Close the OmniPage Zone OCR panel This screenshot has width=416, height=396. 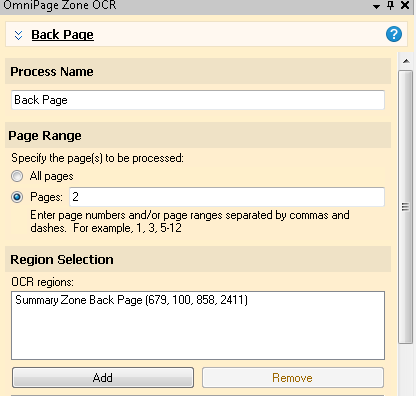(x=405, y=5)
